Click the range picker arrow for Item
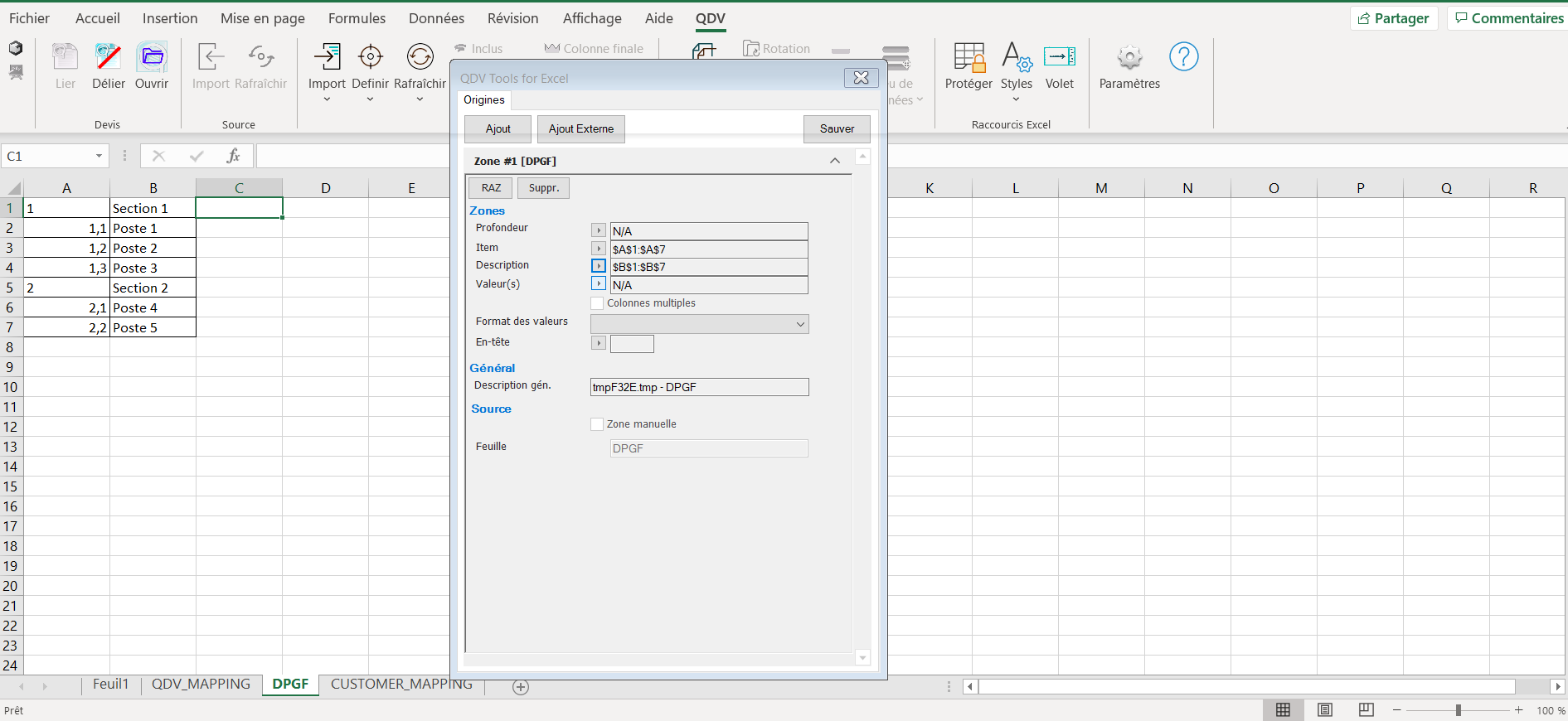The height and width of the screenshot is (721, 1568). (599, 248)
